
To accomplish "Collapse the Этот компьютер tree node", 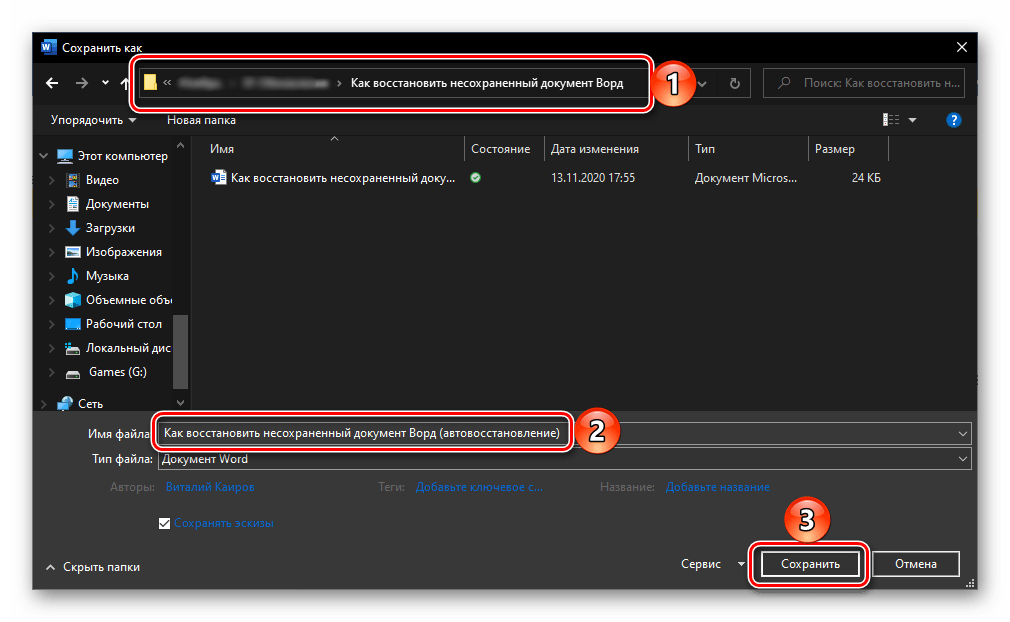I will pos(43,156).
